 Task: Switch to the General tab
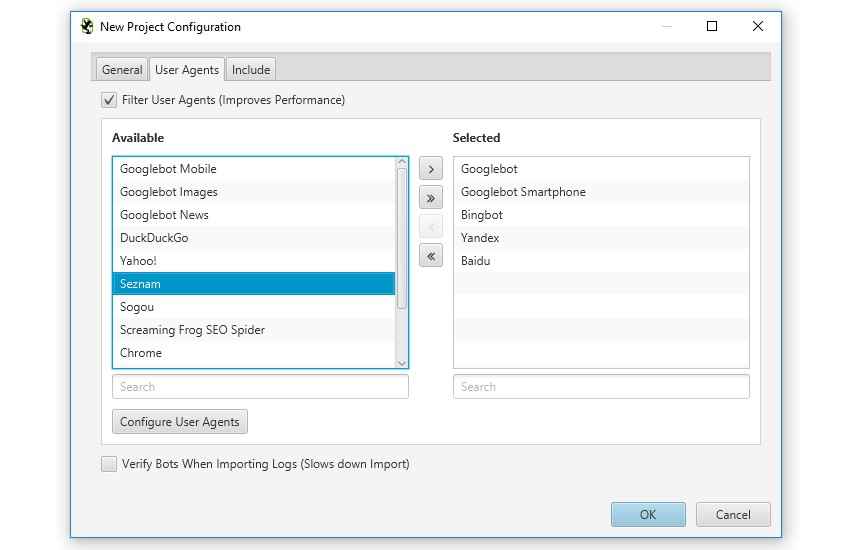point(122,69)
